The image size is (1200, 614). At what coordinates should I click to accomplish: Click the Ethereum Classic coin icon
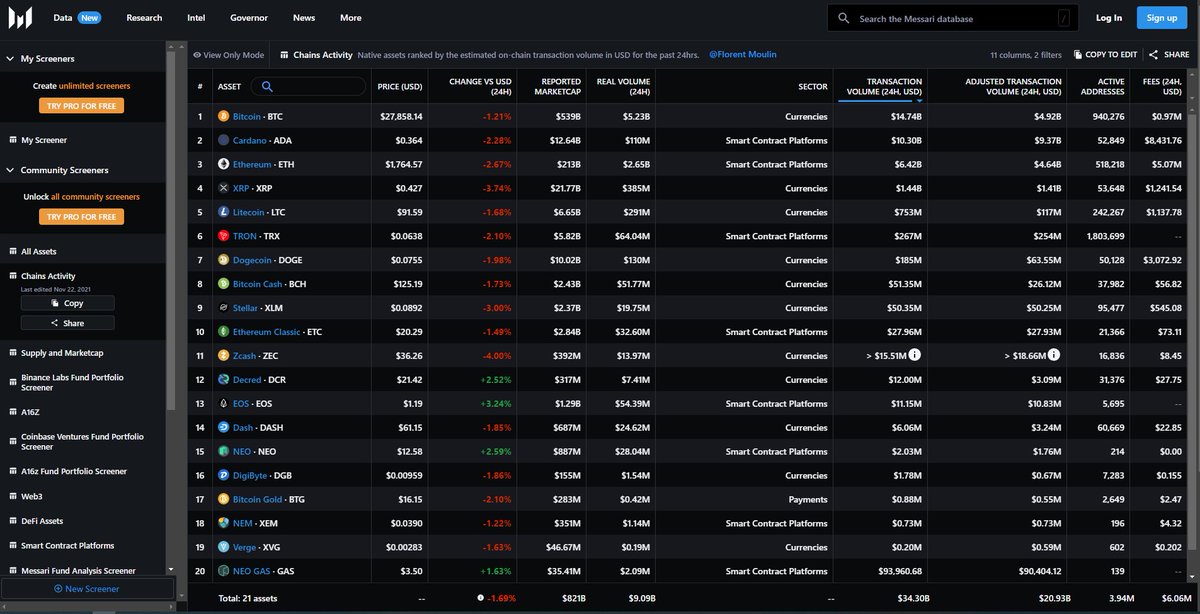point(223,332)
